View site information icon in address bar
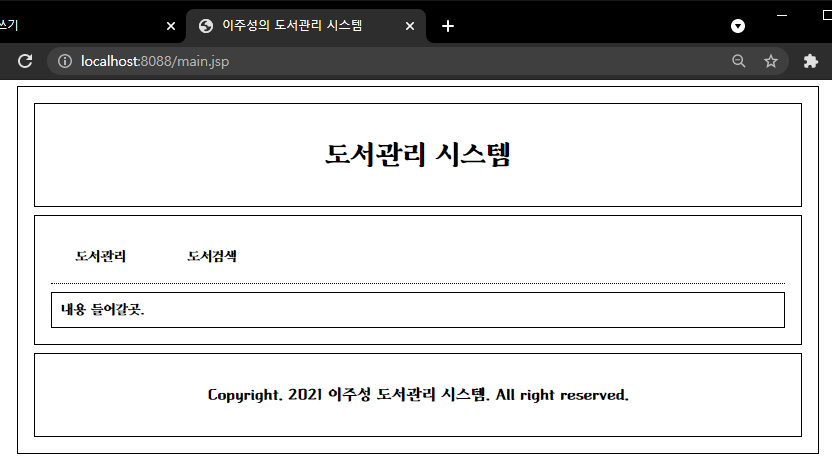Screen dimensions: 832x473 (x=65, y=61)
